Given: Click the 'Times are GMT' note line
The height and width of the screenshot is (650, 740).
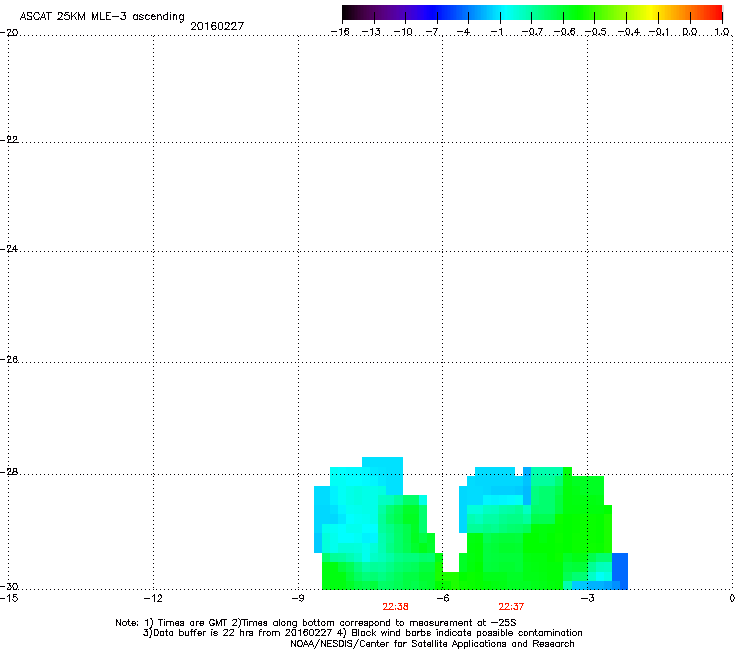Looking at the screenshot, I should click(x=316, y=623).
